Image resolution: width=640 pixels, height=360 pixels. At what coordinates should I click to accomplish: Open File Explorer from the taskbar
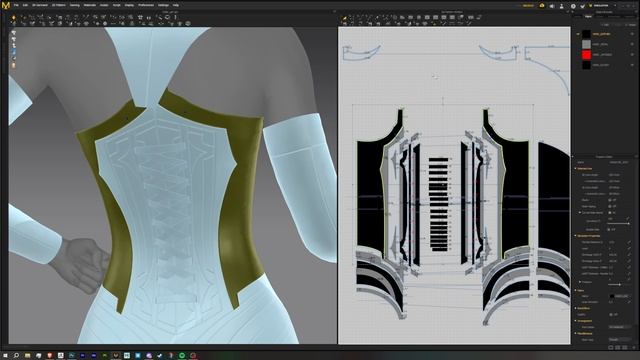tap(27, 356)
